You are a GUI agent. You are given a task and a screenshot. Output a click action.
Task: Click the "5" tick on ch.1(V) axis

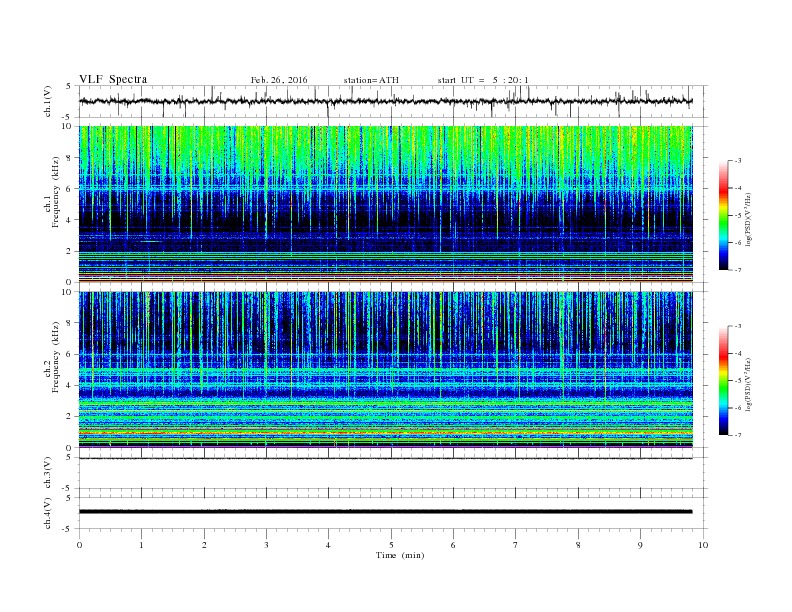[70, 86]
